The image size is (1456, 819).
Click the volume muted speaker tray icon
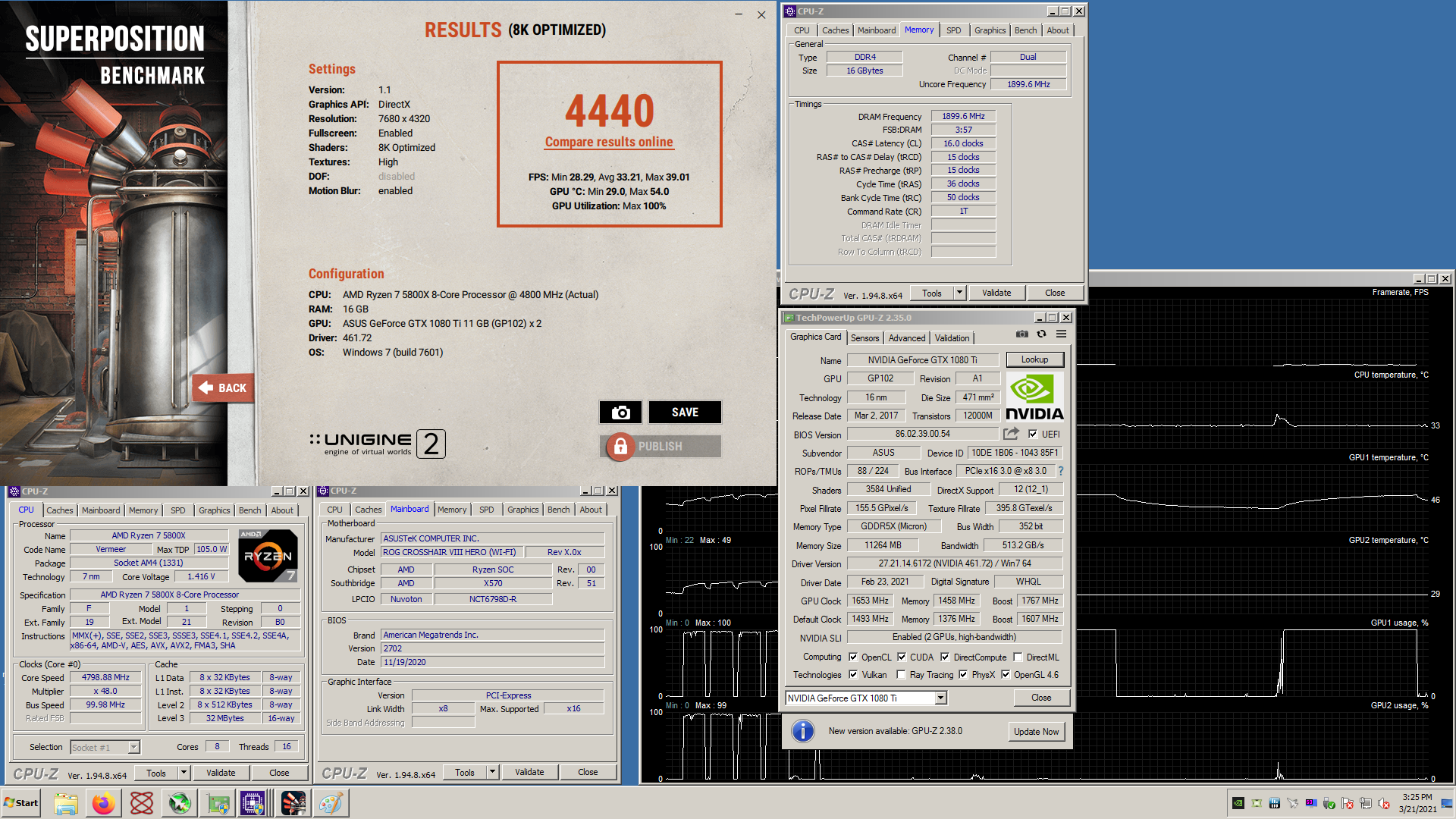tap(1383, 803)
